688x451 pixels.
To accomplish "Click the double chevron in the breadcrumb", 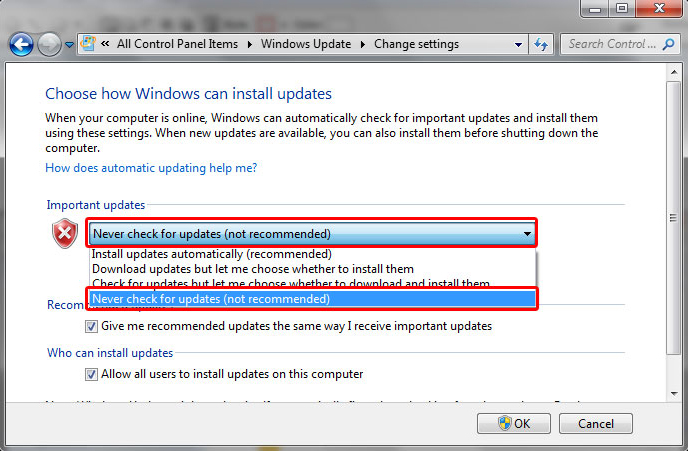I will pos(105,44).
